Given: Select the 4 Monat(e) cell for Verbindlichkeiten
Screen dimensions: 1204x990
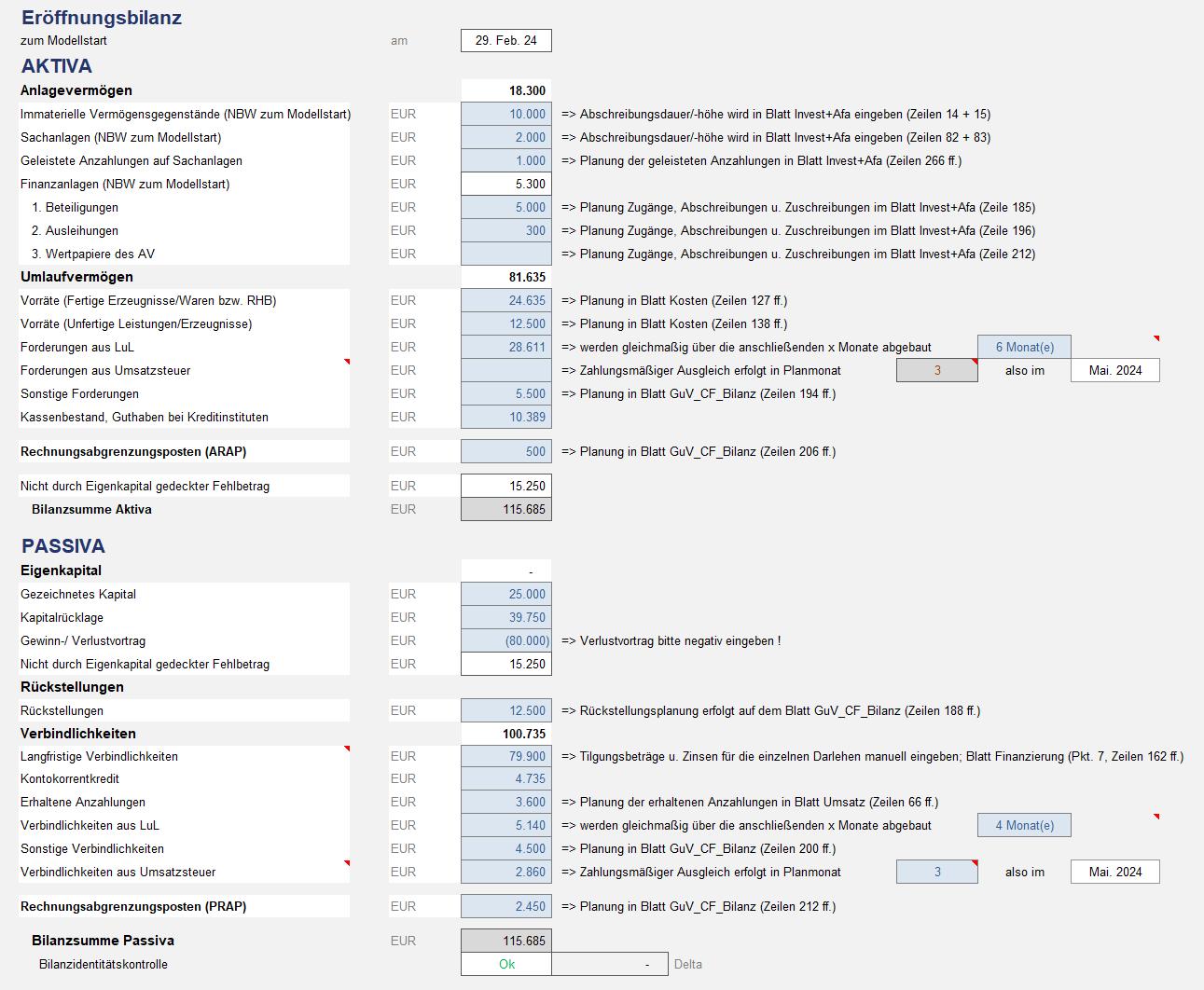Looking at the screenshot, I should 1024,825.
